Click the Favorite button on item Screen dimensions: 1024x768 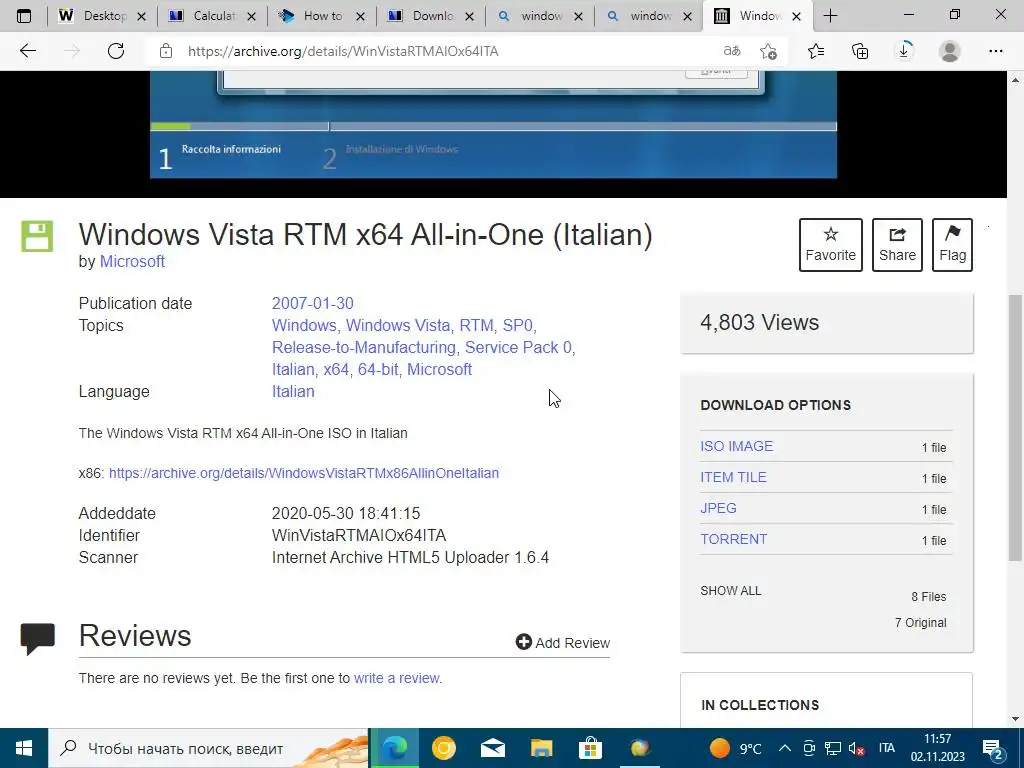pos(830,245)
